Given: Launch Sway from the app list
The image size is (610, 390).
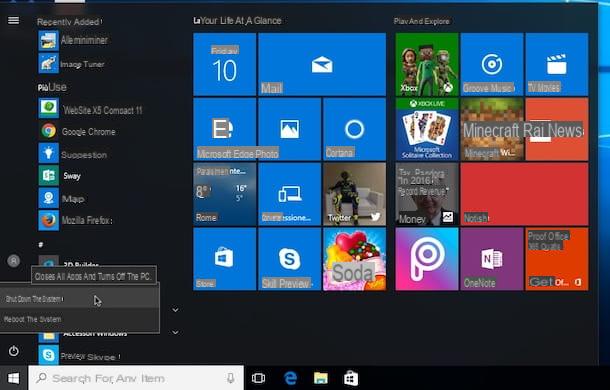Looking at the screenshot, I should (x=60, y=176).
